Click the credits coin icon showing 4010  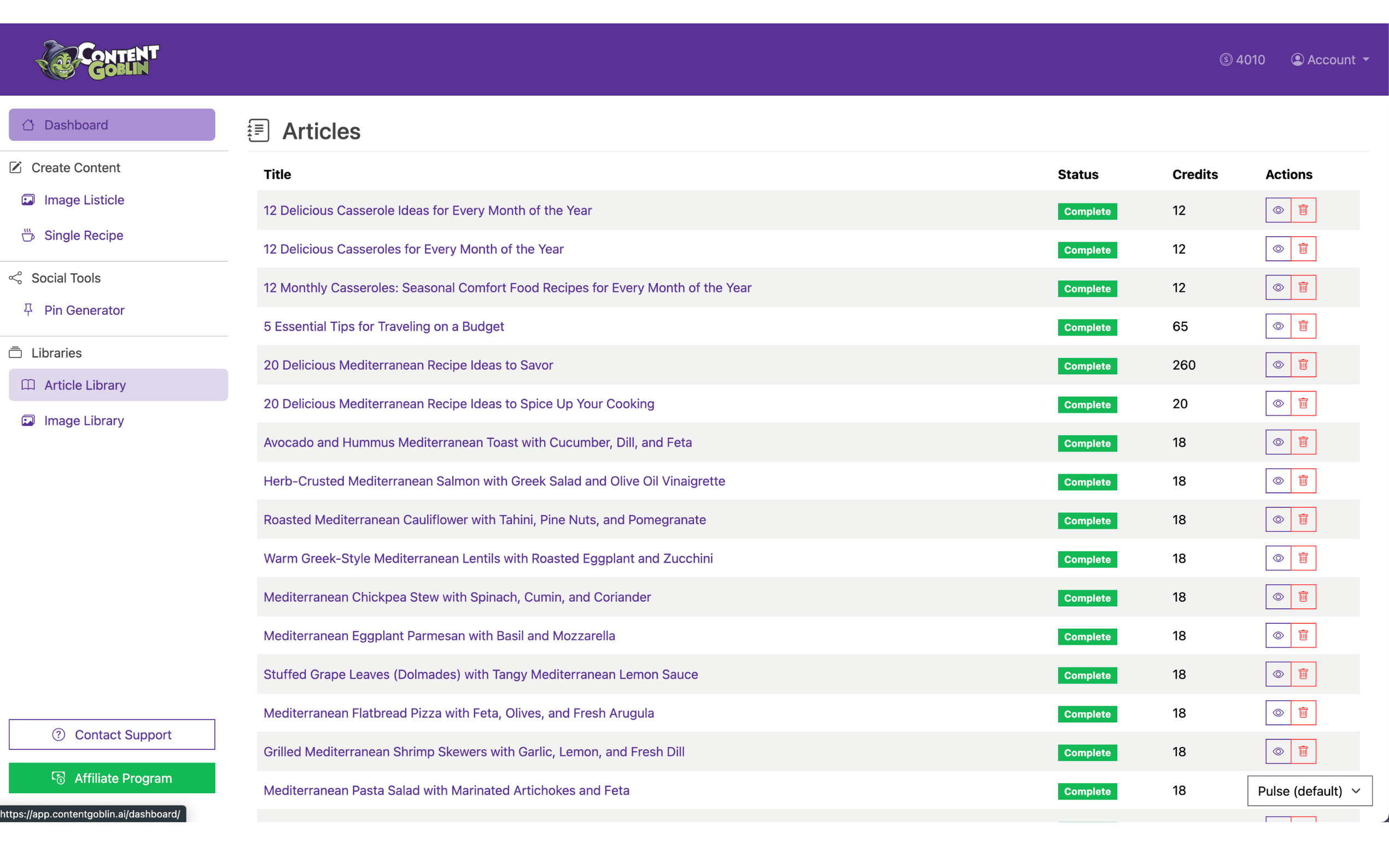1225,60
